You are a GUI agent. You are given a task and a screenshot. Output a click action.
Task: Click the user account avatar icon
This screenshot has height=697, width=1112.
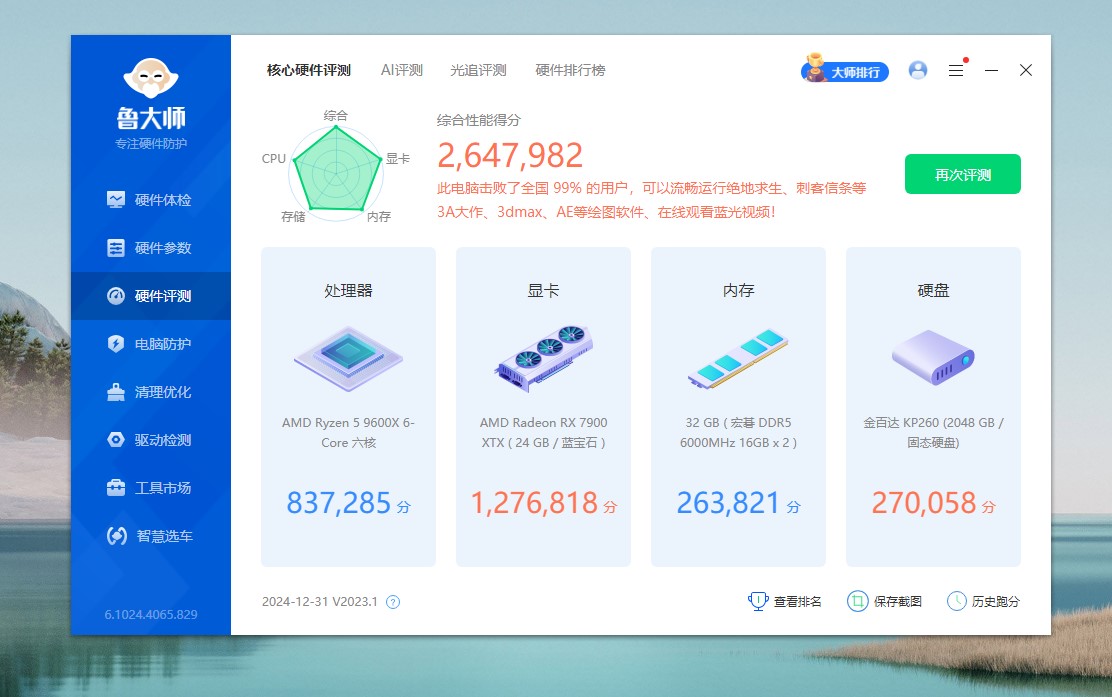pyautogui.click(x=918, y=70)
